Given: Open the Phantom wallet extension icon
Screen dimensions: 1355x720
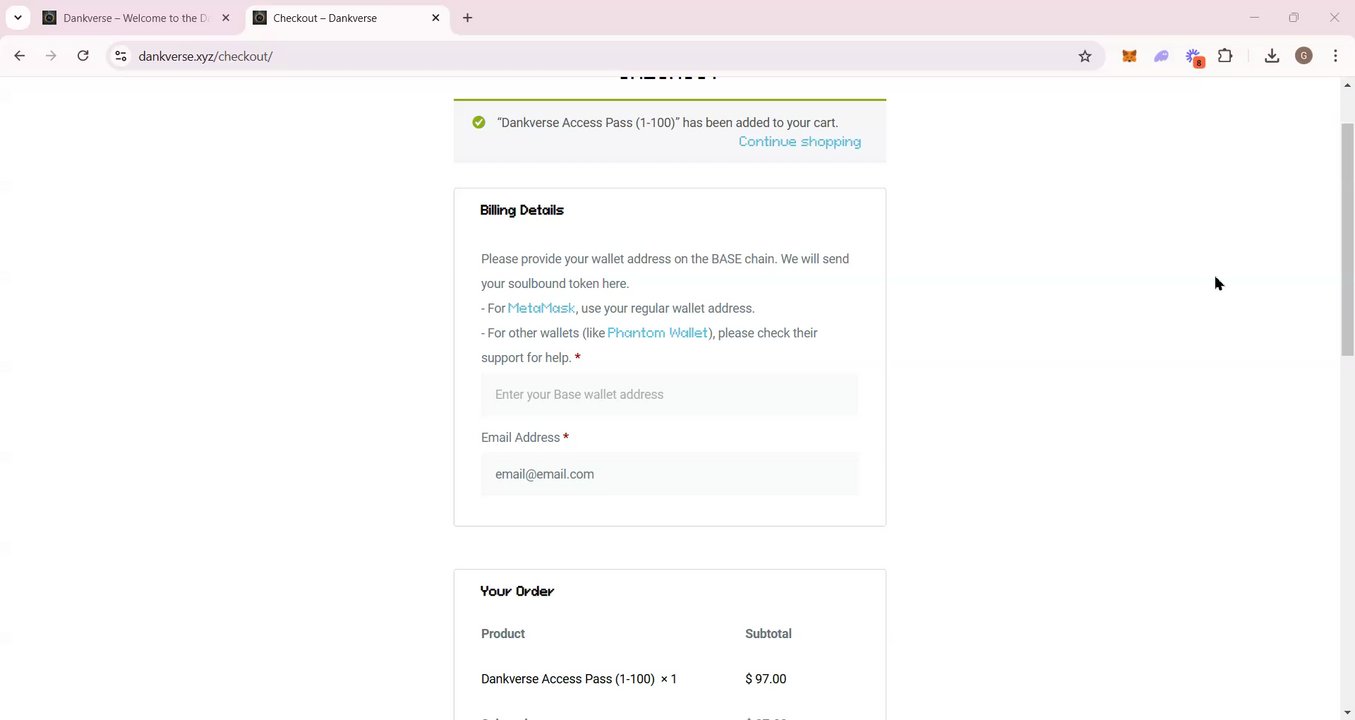Looking at the screenshot, I should 1161,56.
